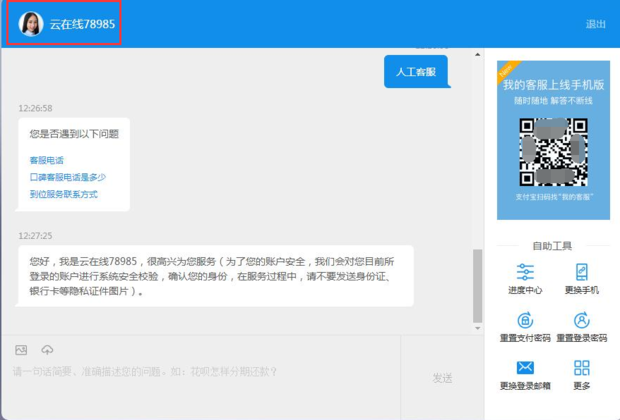620x420 pixels.
Task: Open the 更多 grid icon
Action: coord(581,368)
